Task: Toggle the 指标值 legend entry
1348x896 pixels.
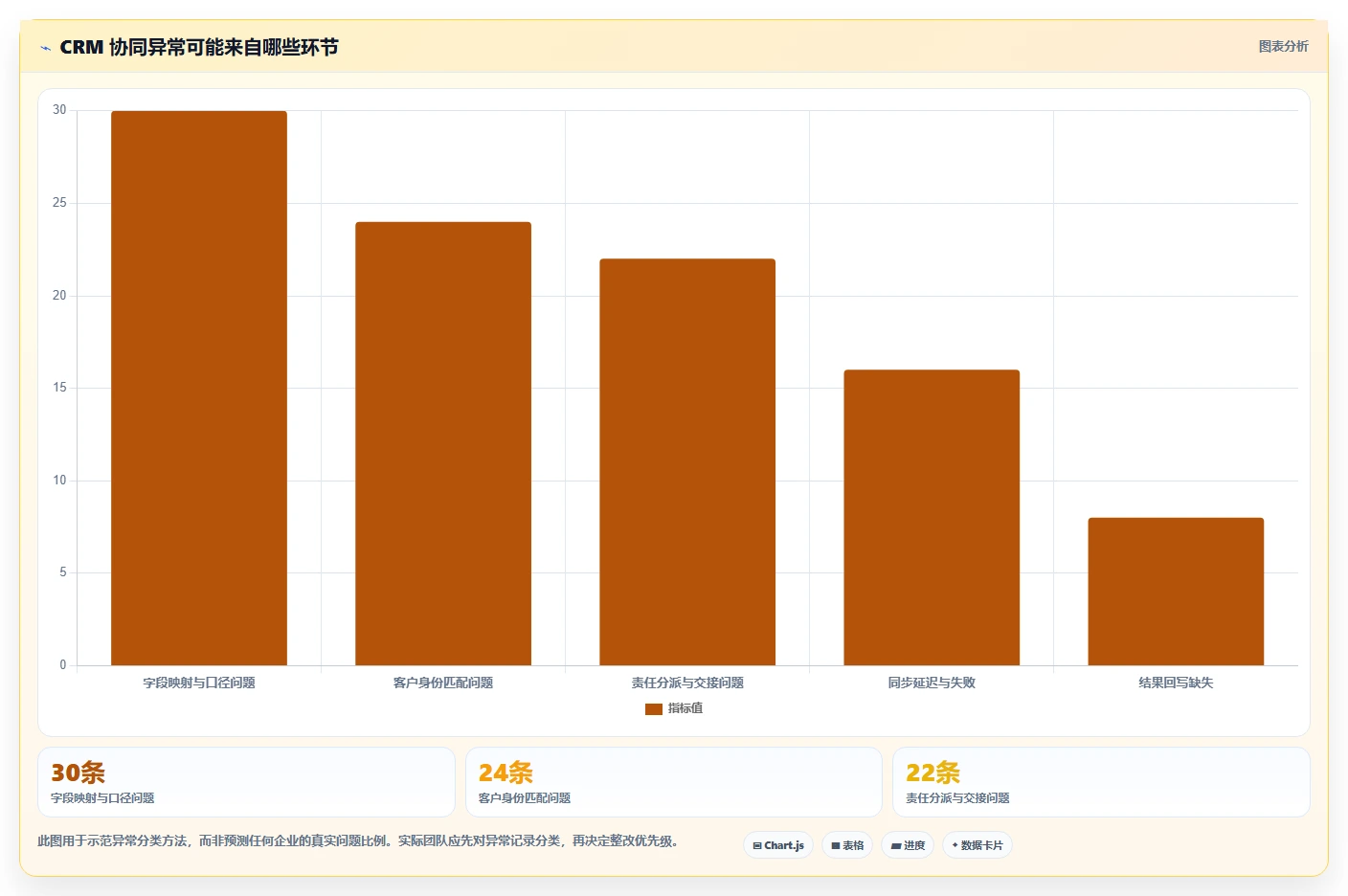Action: [x=674, y=708]
